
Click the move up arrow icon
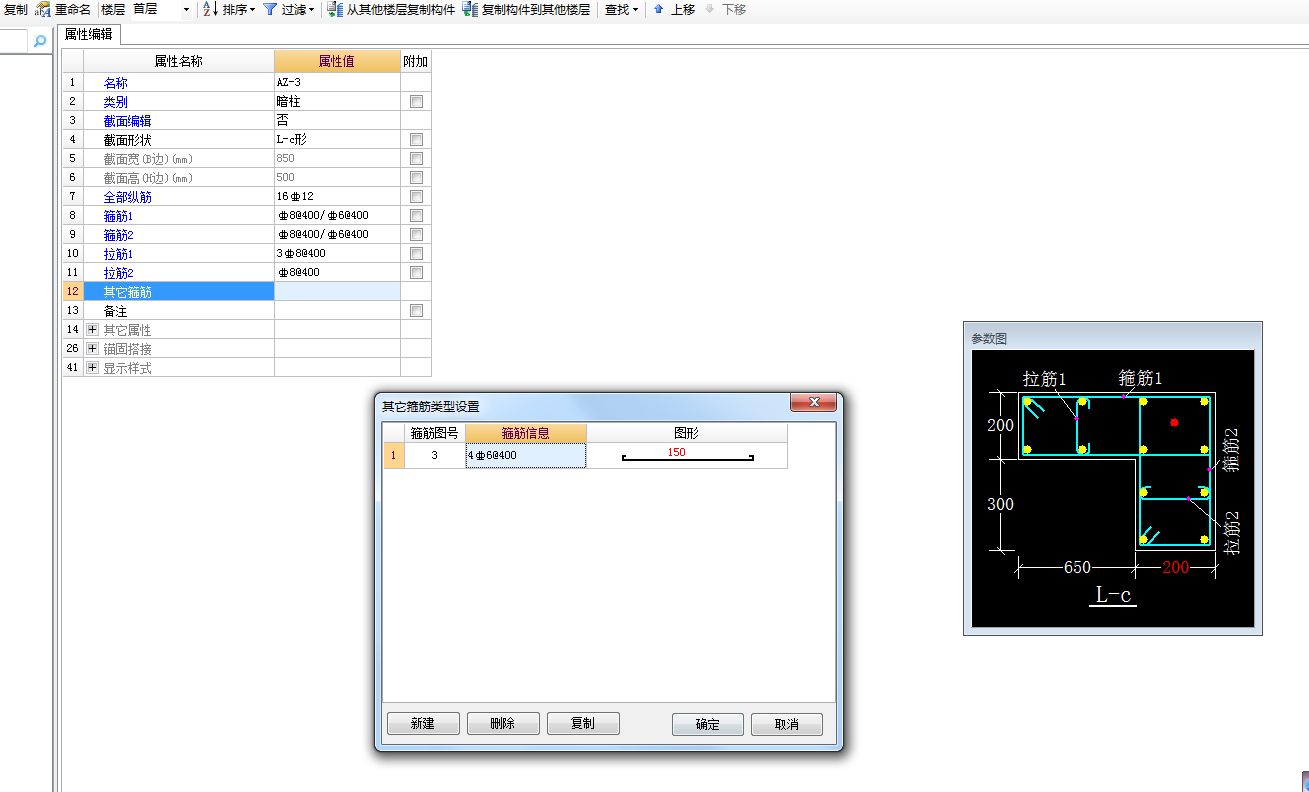(658, 9)
